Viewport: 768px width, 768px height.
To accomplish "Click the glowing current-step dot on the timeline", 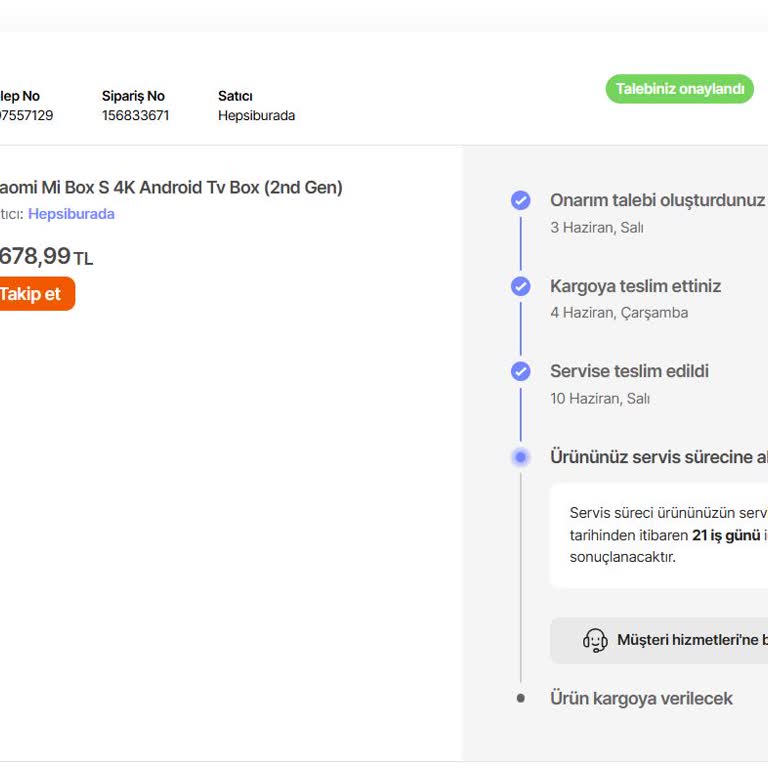I will (521, 457).
